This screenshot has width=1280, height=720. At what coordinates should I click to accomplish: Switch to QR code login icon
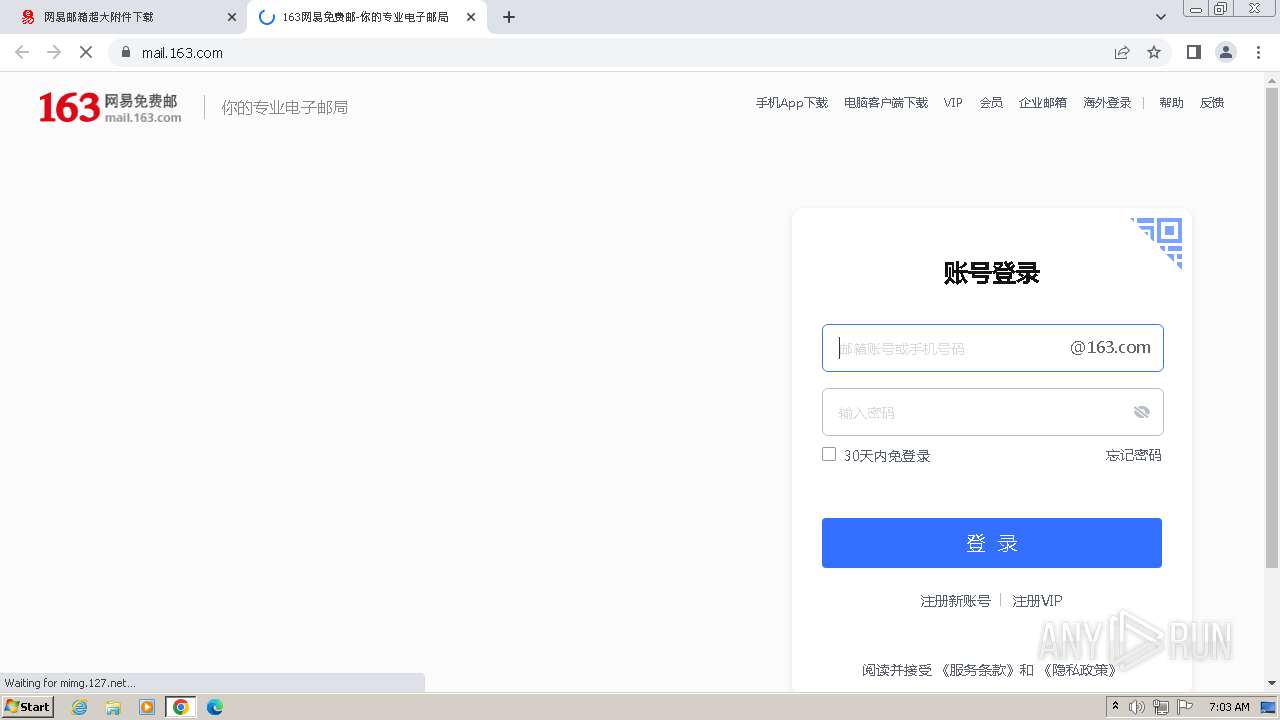tap(1158, 243)
